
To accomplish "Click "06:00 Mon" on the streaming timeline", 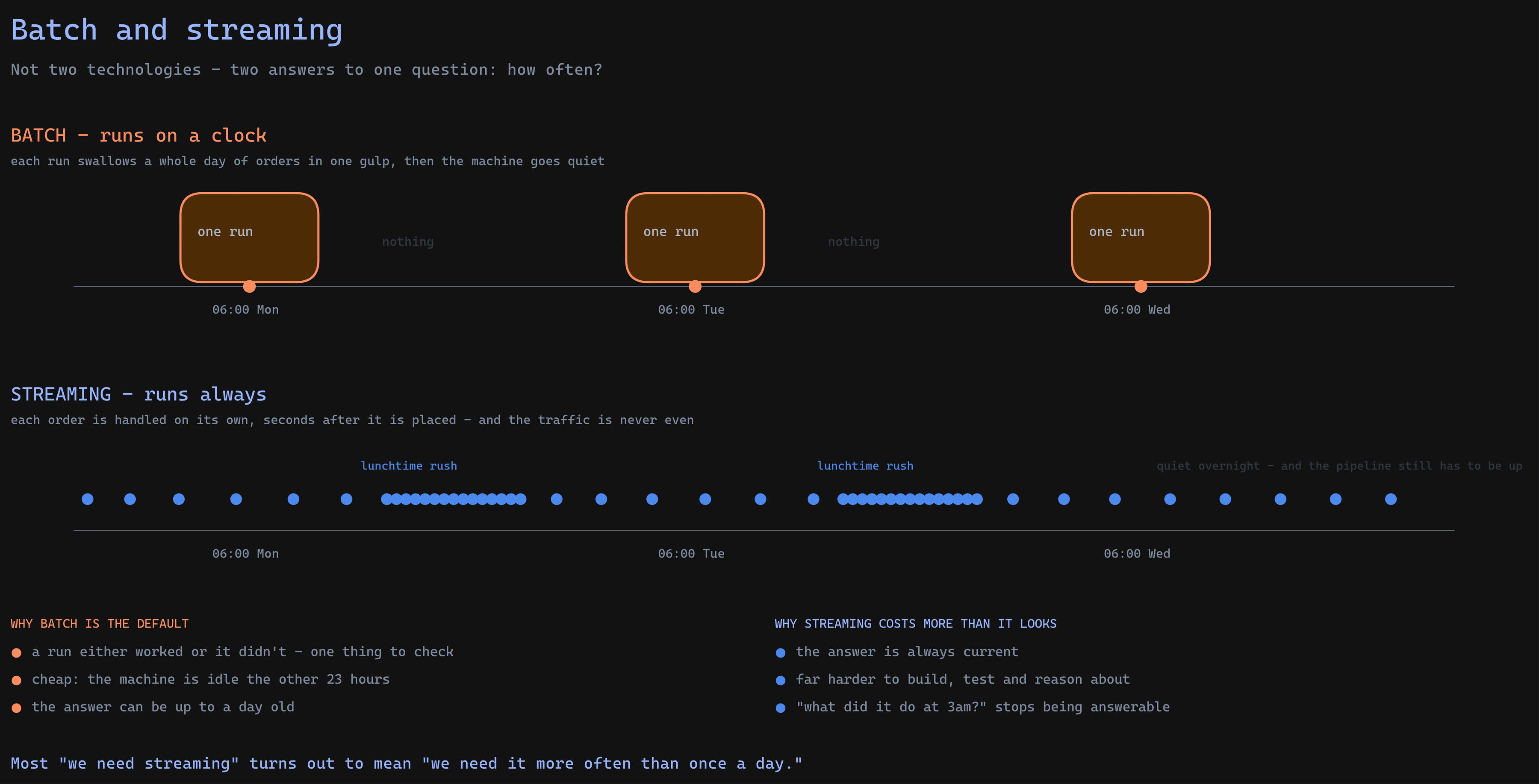I will 245,554.
